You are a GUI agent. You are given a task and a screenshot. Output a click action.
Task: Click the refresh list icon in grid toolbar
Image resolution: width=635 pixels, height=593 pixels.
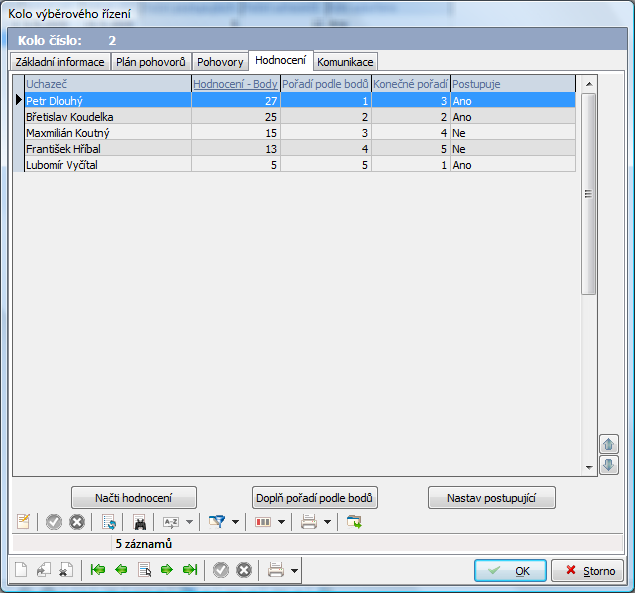[x=110, y=522]
